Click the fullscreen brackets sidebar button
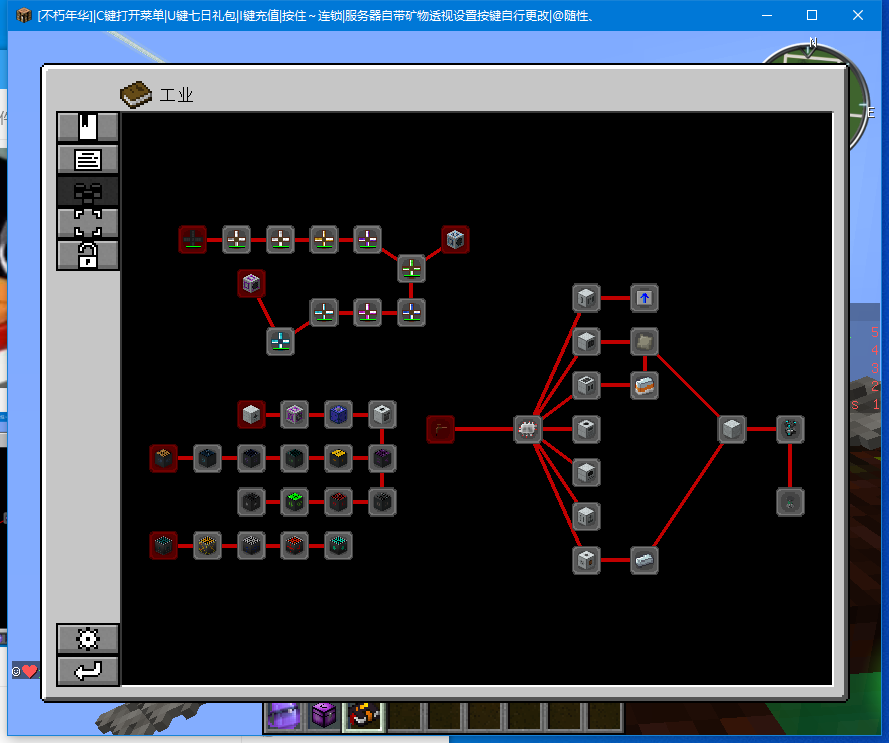The width and height of the screenshot is (889, 743). tap(88, 223)
